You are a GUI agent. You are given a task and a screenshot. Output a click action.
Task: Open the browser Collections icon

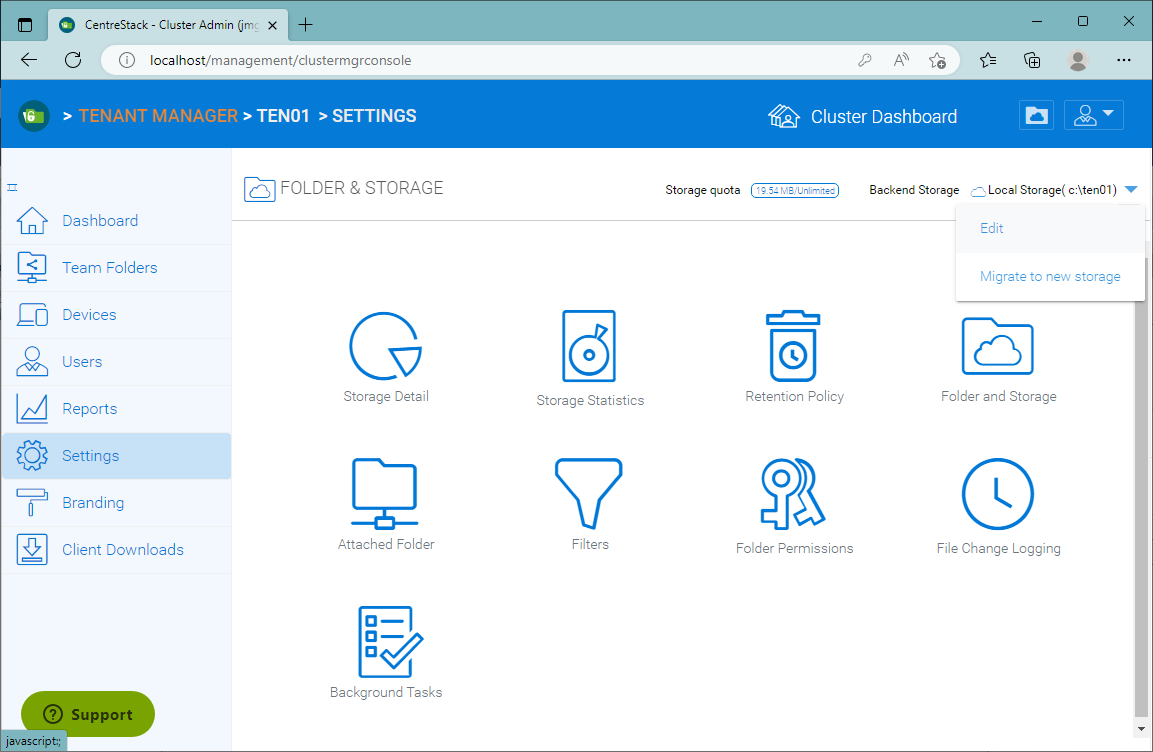(x=1032, y=60)
